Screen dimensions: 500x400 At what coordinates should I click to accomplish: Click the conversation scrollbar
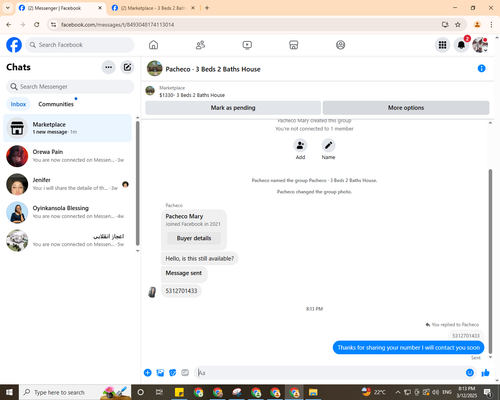[x=490, y=261]
